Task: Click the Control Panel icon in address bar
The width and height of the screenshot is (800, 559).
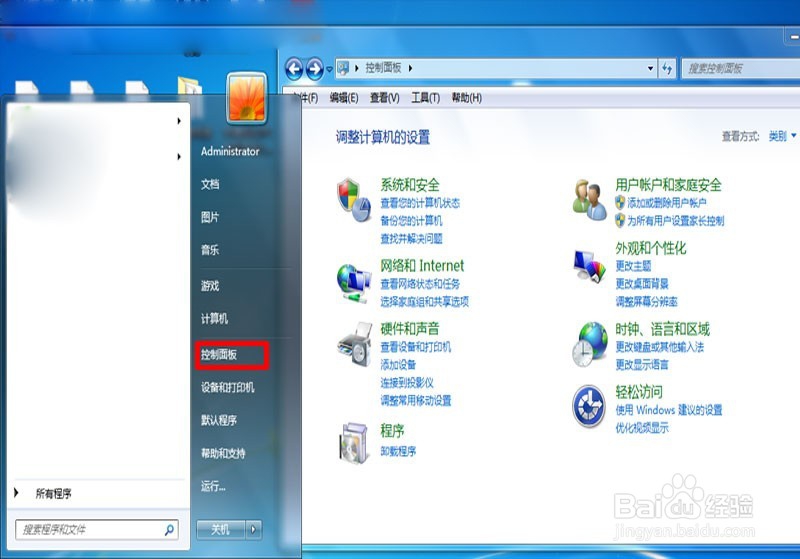Action: tap(343, 68)
